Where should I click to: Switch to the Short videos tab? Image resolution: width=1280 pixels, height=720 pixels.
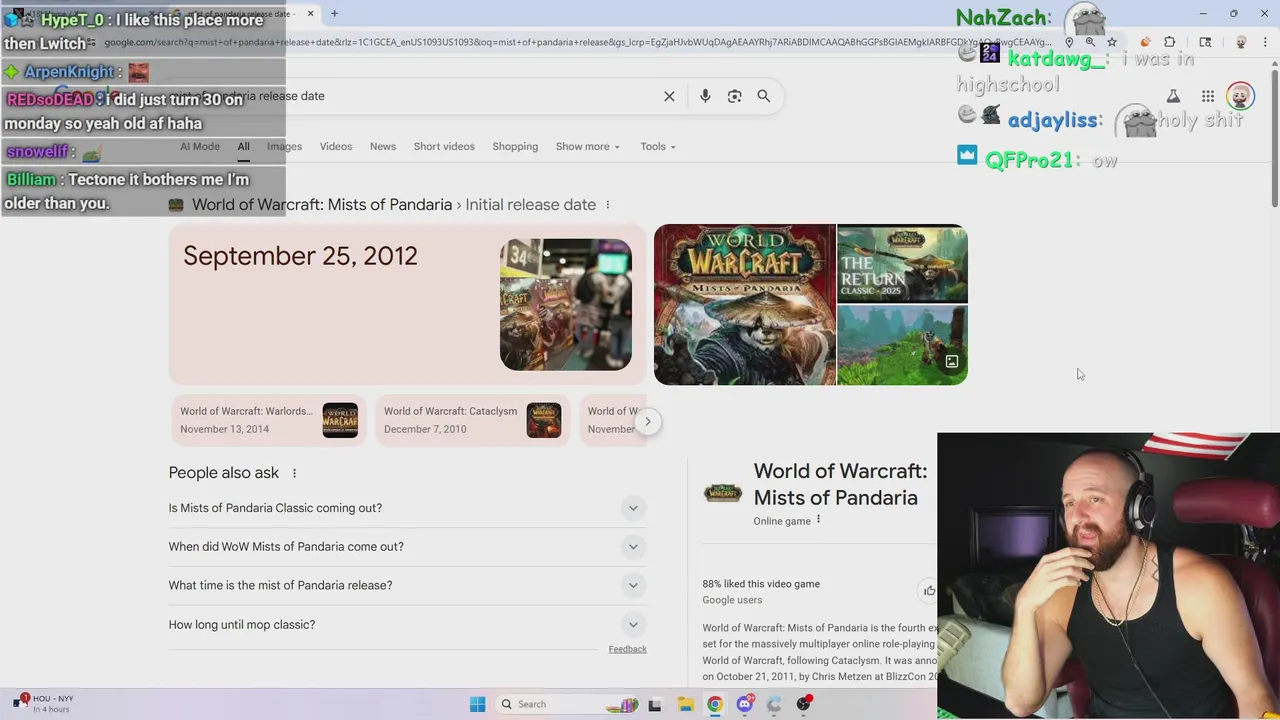[x=444, y=147]
